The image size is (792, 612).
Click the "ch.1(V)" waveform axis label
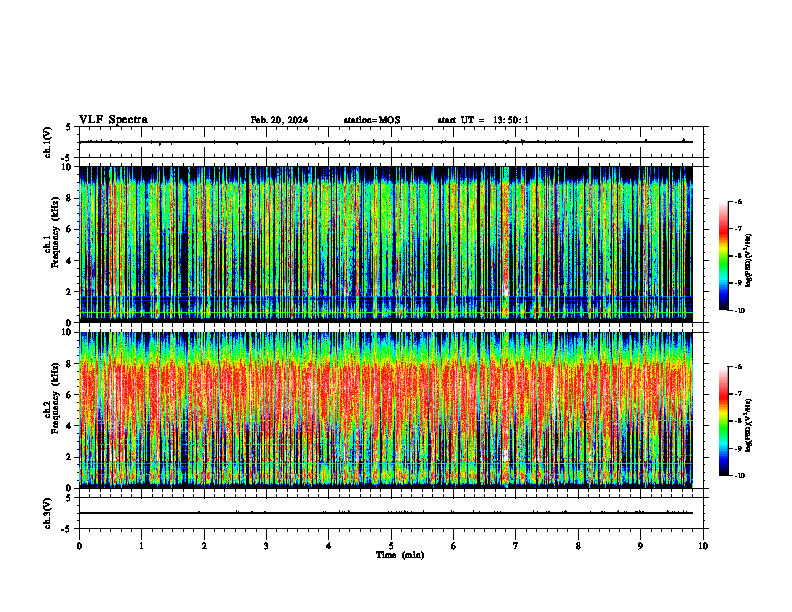pyautogui.click(x=48, y=142)
